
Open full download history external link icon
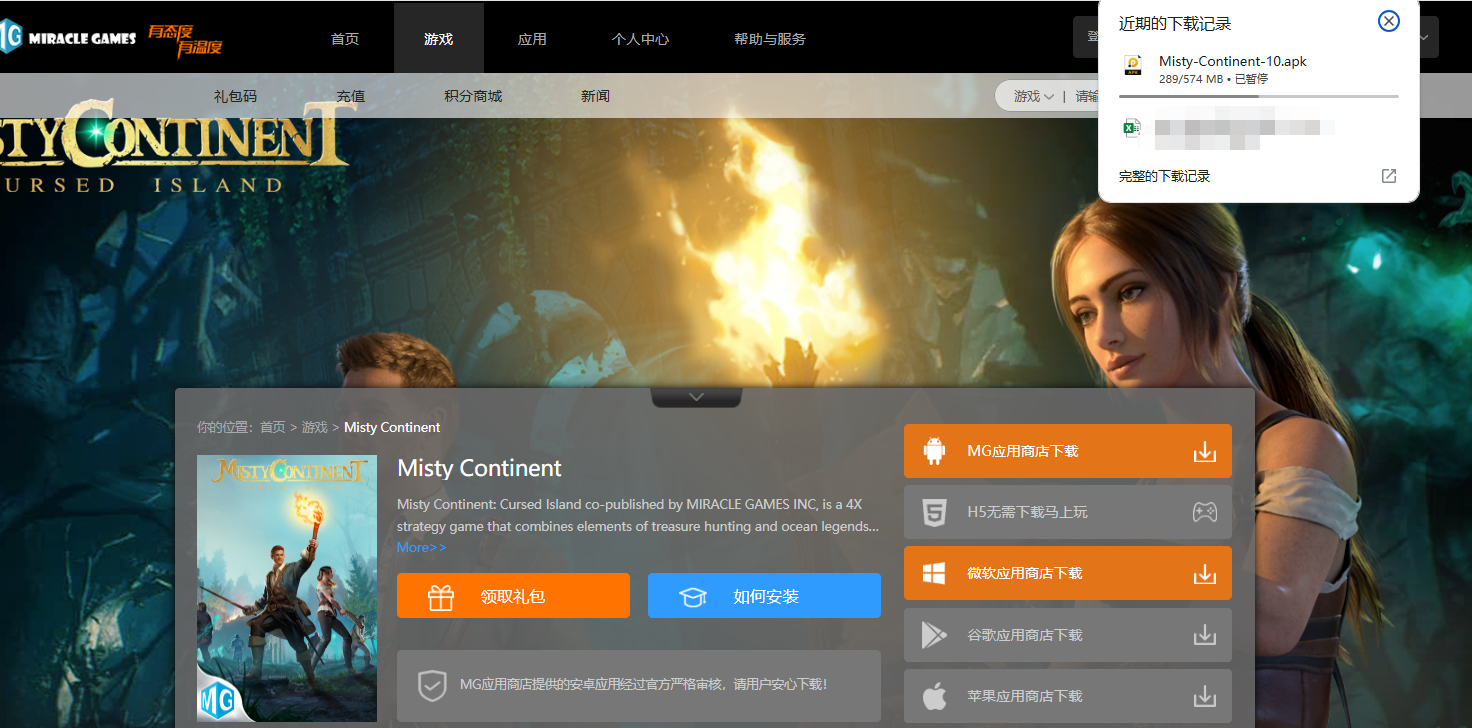pos(1388,176)
